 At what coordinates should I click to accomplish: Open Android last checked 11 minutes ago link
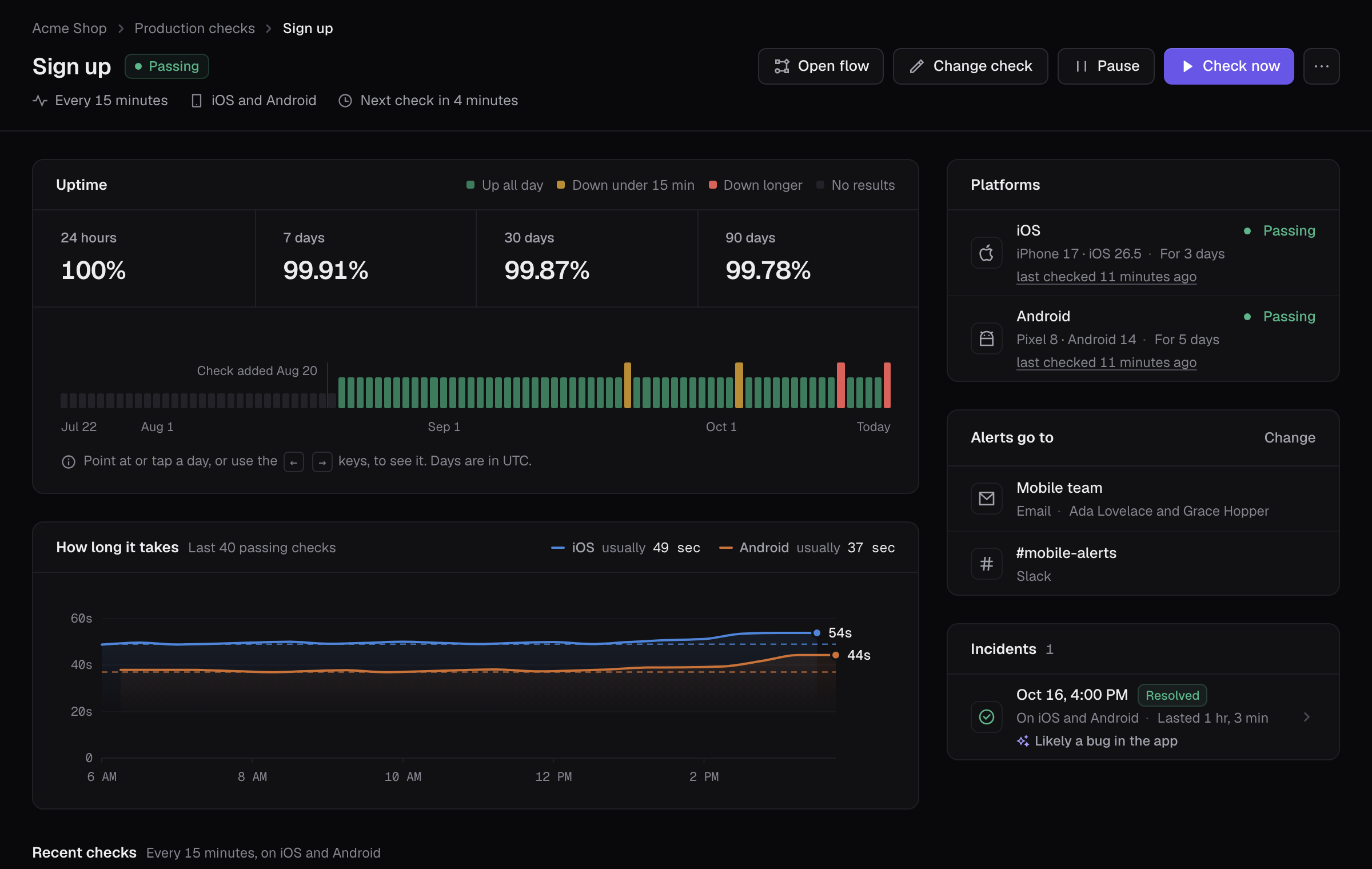pyautogui.click(x=1106, y=362)
